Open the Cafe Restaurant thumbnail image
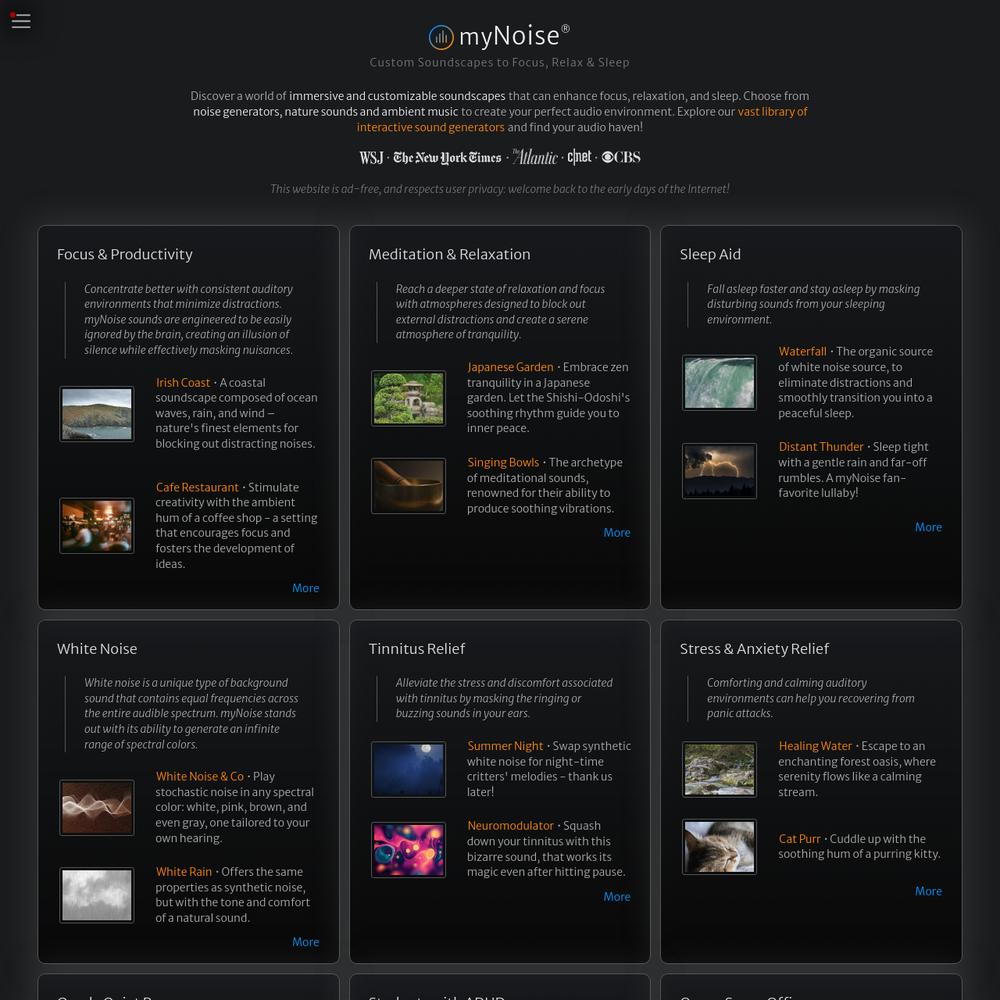Viewport: 1000px width, 1000px height. (x=97, y=526)
